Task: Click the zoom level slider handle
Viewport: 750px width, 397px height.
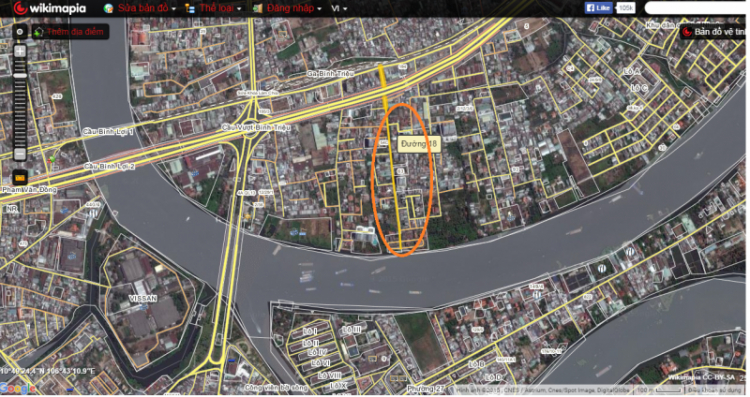Action: pyautogui.click(x=20, y=76)
